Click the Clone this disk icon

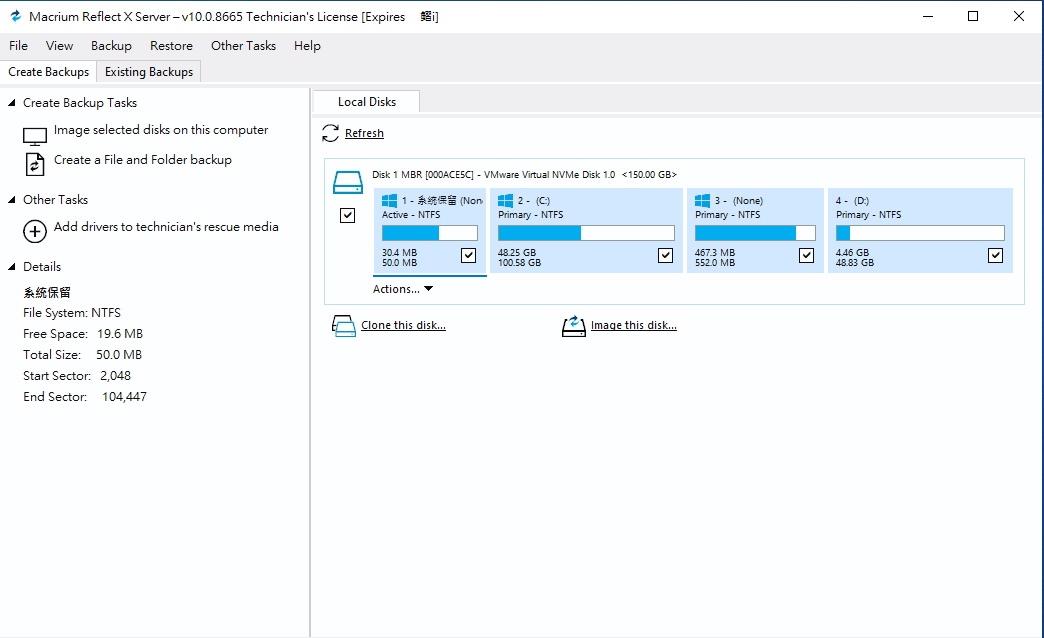tap(343, 326)
